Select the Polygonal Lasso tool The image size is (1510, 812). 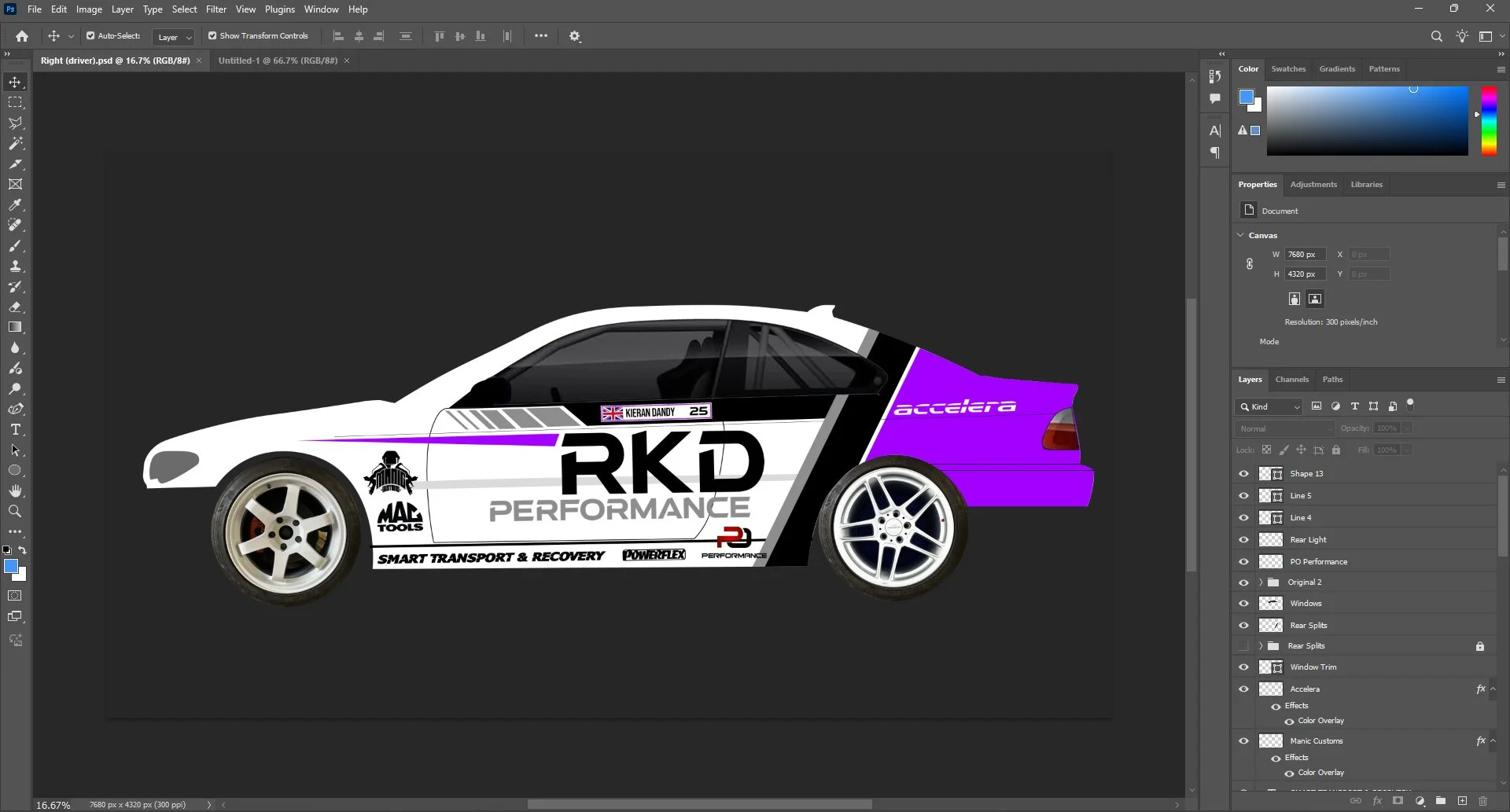click(x=15, y=123)
